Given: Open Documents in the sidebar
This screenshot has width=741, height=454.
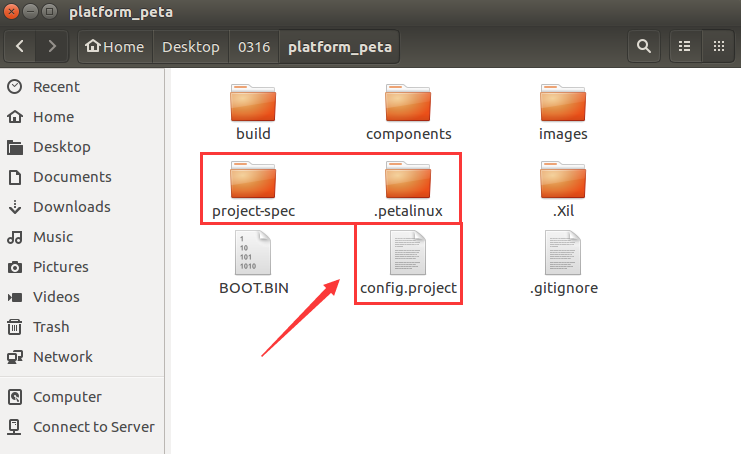Looking at the screenshot, I should click(x=82, y=177).
